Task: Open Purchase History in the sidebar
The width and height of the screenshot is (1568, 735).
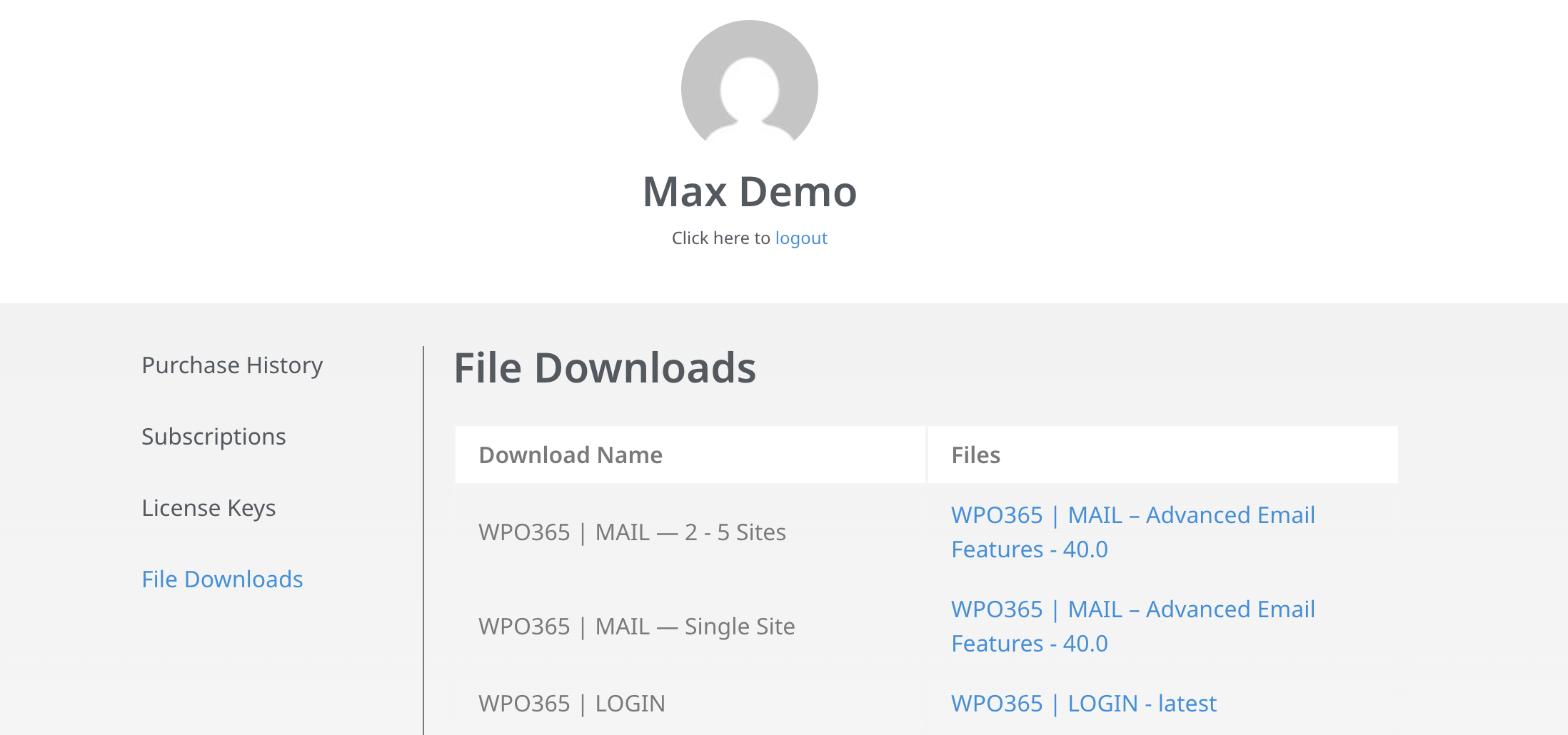Action: click(232, 365)
